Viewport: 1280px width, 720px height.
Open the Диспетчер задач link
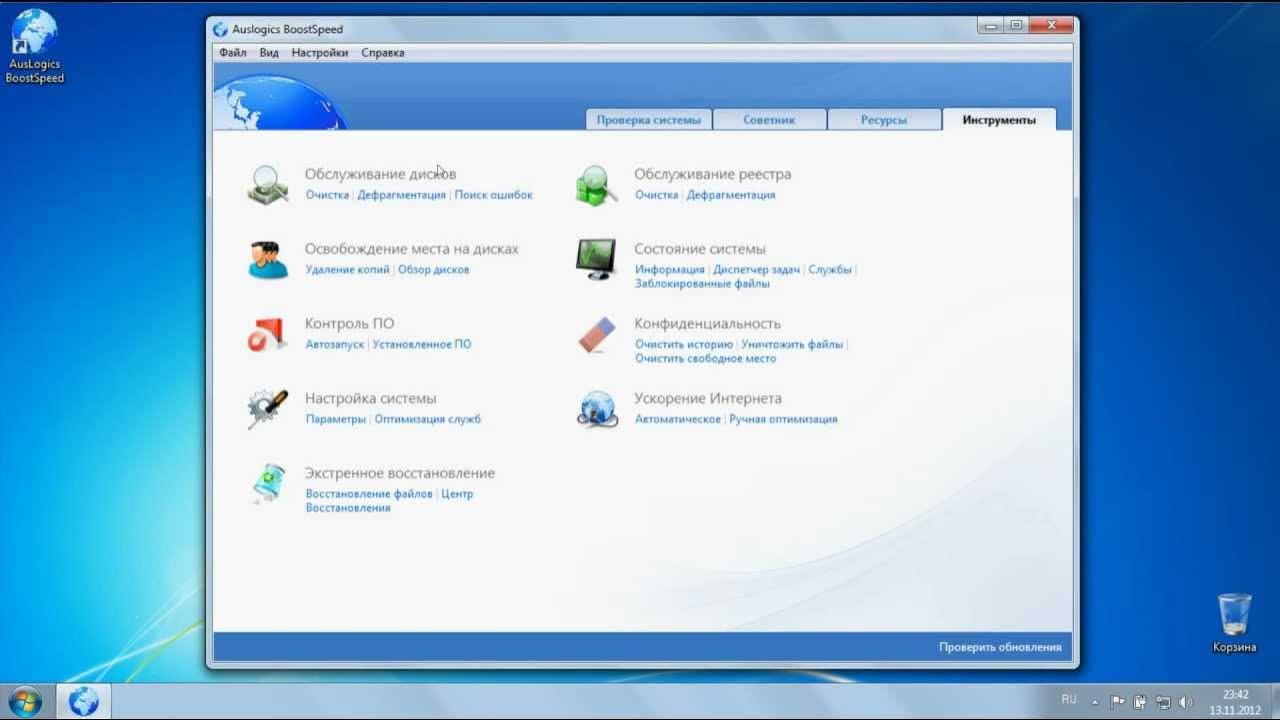click(757, 270)
